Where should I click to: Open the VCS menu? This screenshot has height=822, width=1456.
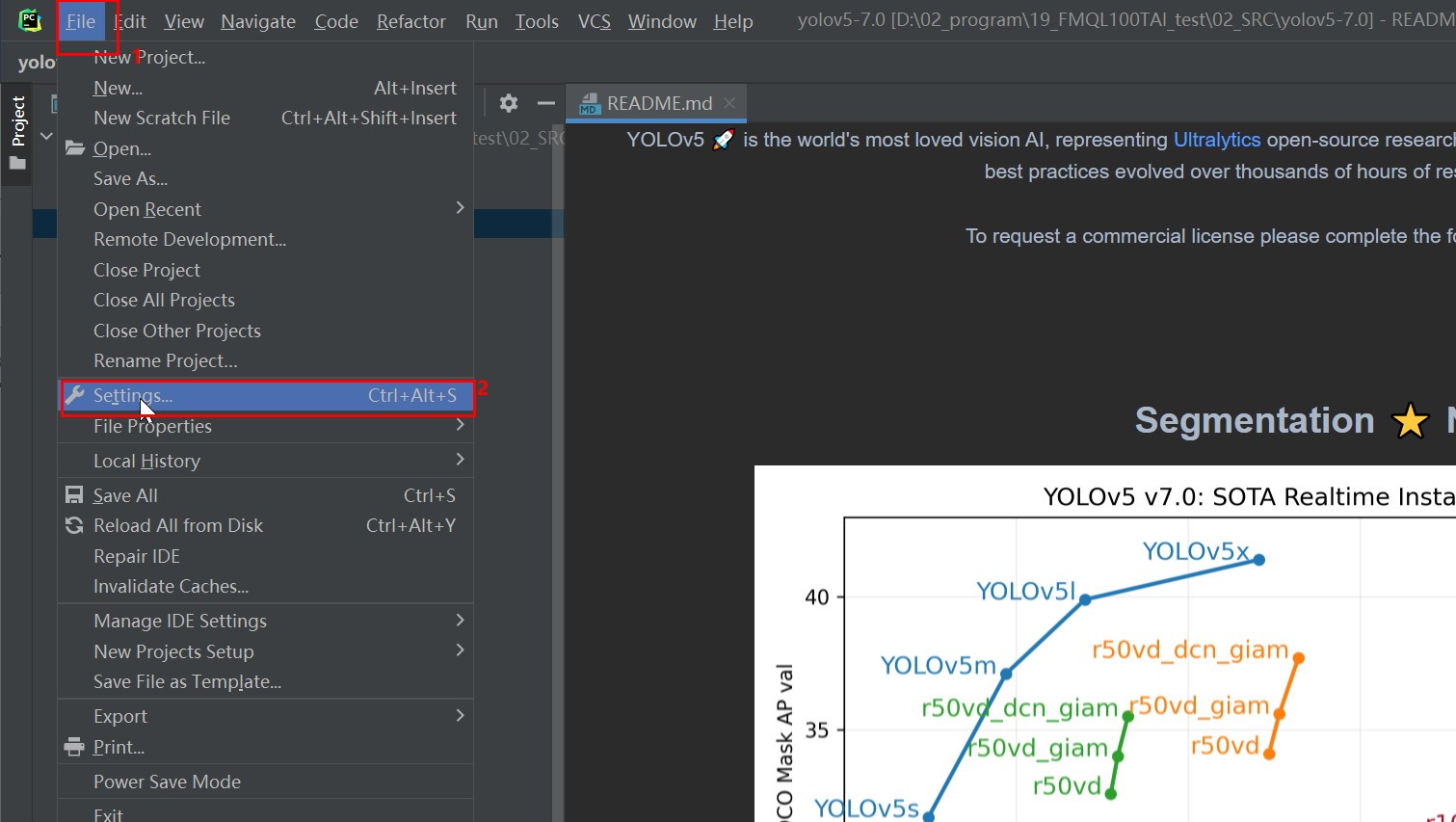pos(595,21)
